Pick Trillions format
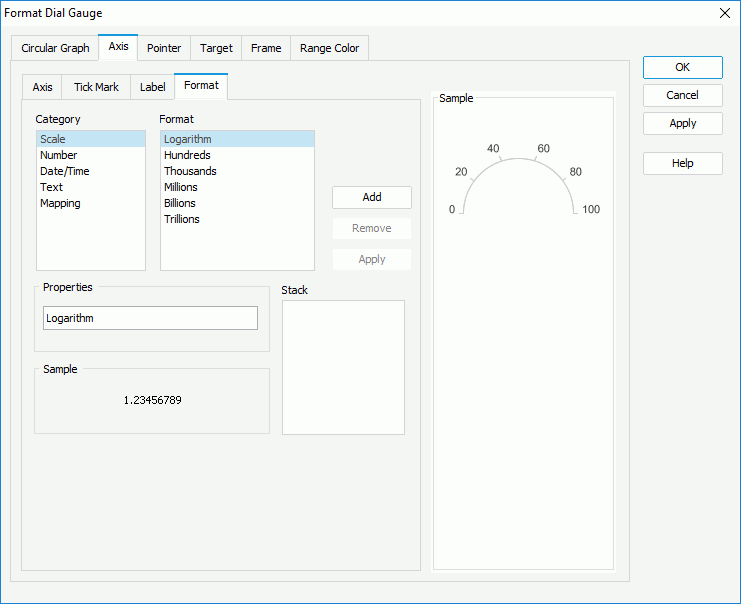741x604 pixels. (x=237, y=219)
